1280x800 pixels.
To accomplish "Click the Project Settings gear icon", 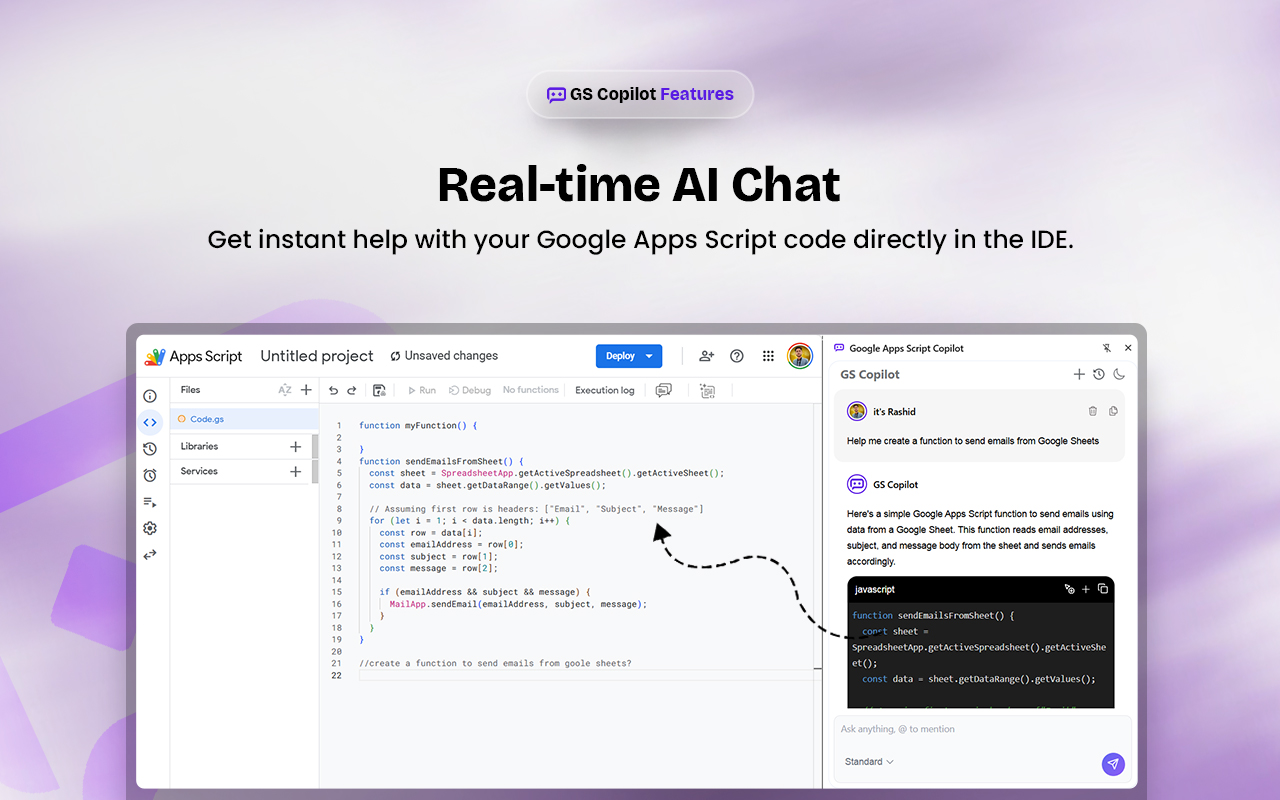I will point(150,528).
